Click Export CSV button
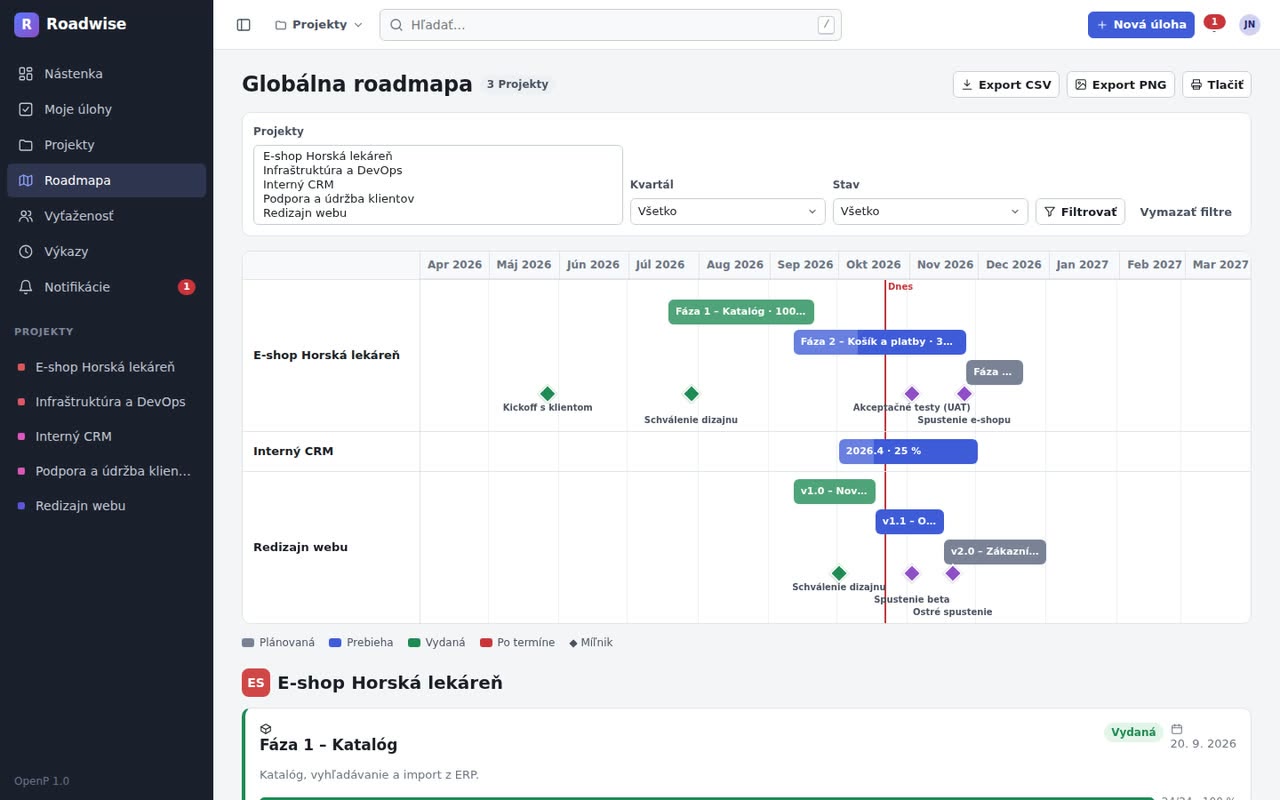The width and height of the screenshot is (1280, 800). pyautogui.click(x=1006, y=85)
